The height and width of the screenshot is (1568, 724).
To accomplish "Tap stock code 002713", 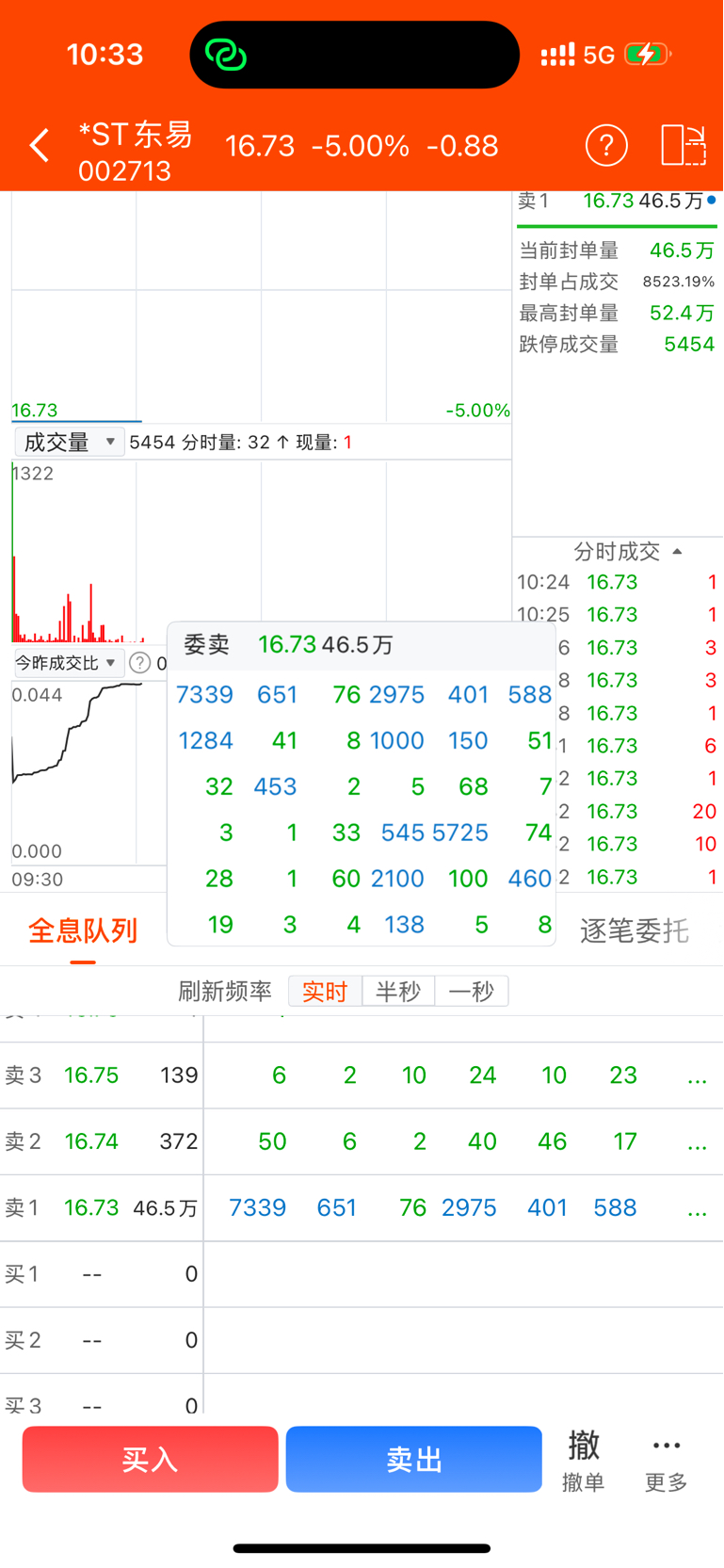I will tap(124, 171).
